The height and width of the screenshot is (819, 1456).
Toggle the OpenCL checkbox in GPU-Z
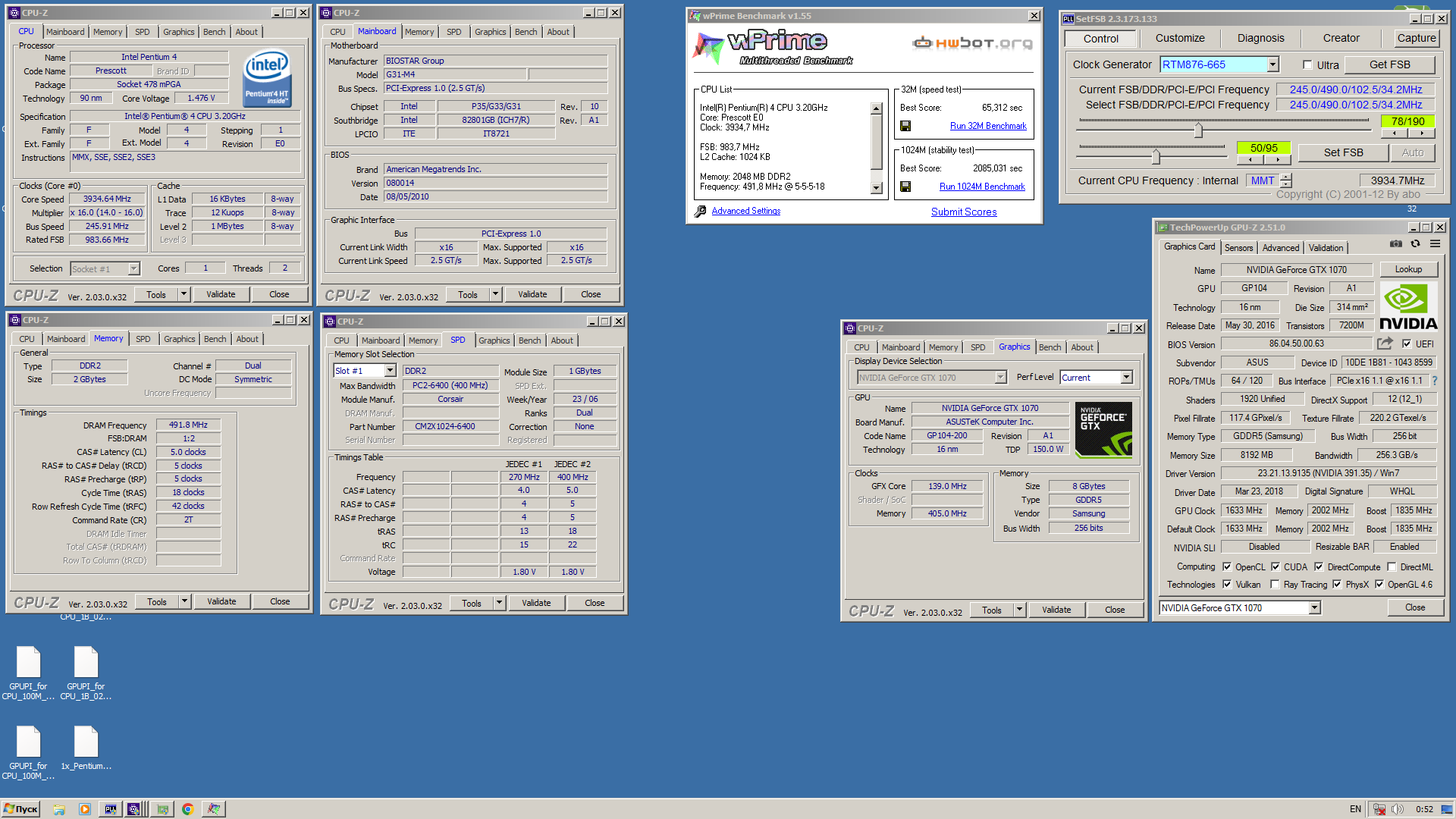pos(1227,566)
